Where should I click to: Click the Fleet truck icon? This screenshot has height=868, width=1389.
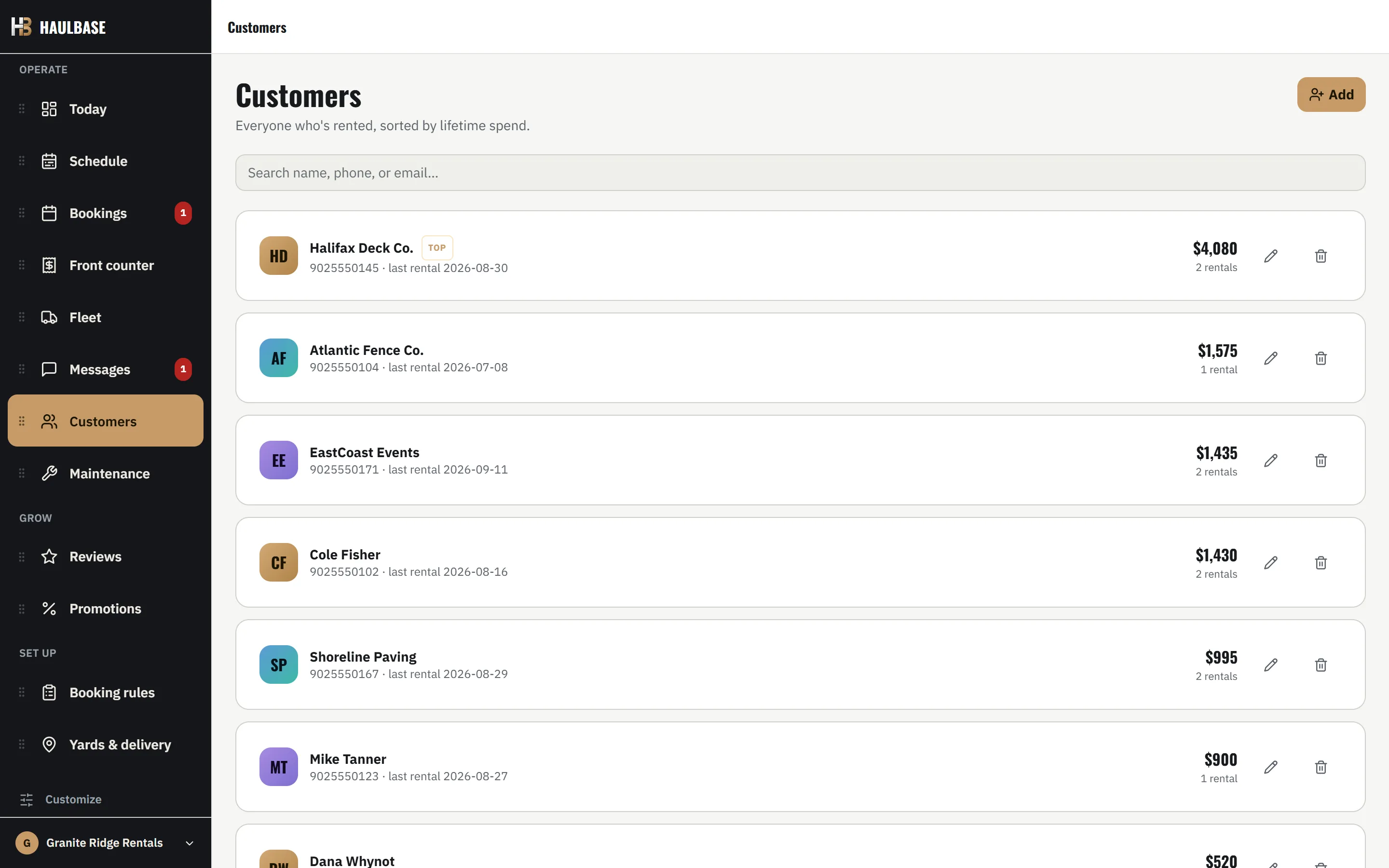pos(49,317)
